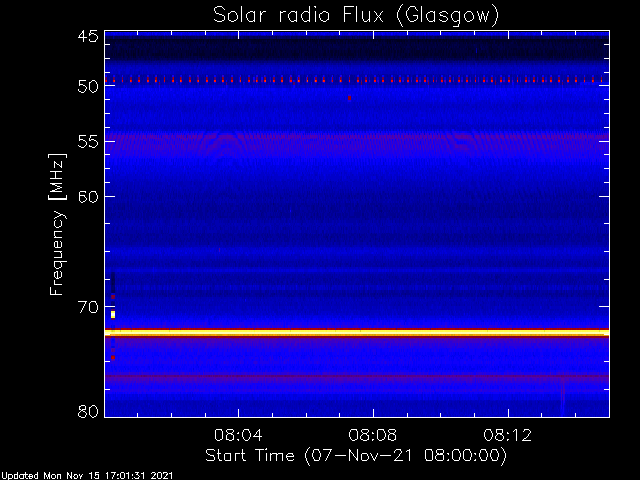Click the purple band below 75 MHz
The height and width of the screenshot is (480, 640).
coord(357,378)
